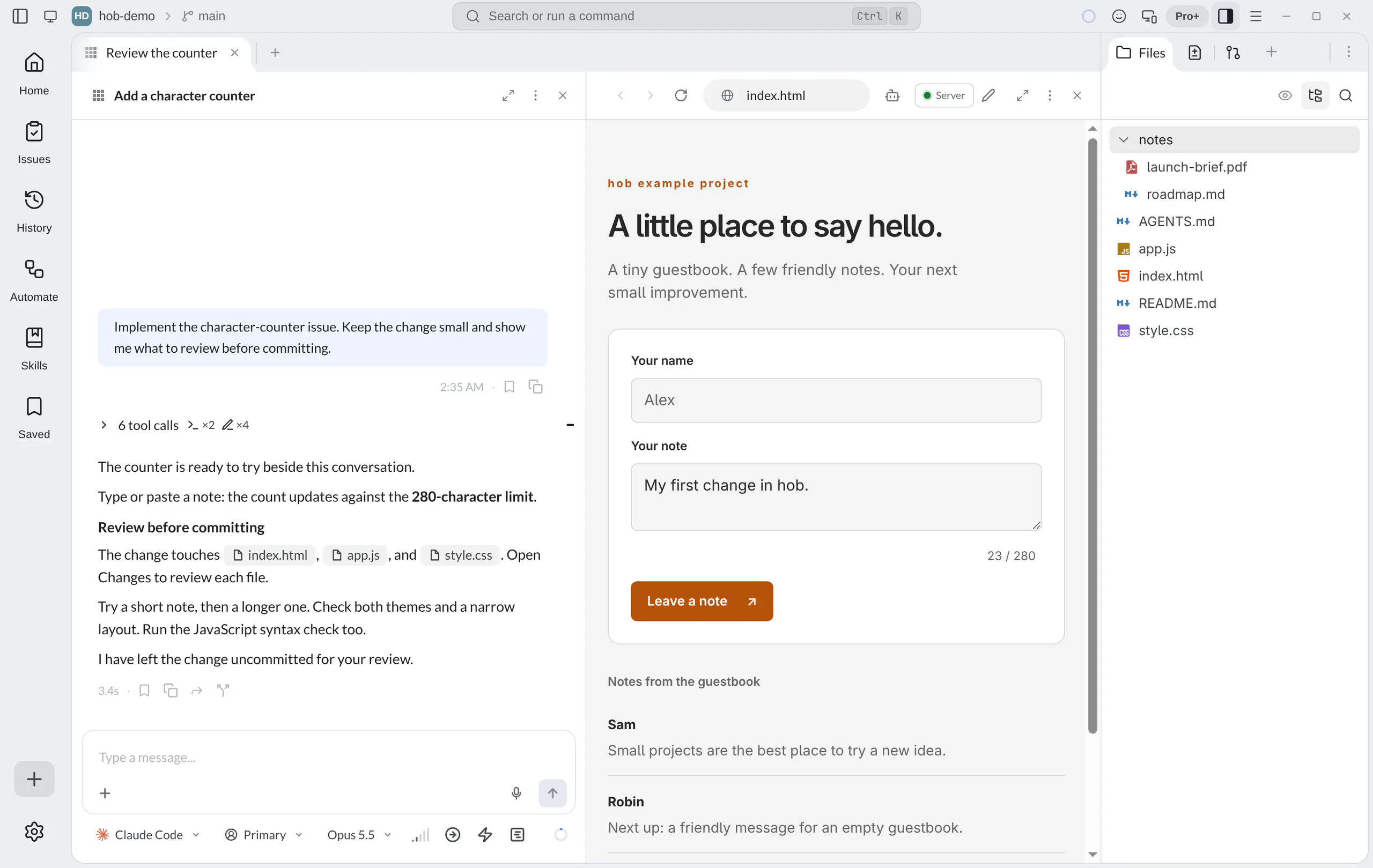
Task: Open settings gear in sidebar
Action: pyautogui.click(x=34, y=832)
